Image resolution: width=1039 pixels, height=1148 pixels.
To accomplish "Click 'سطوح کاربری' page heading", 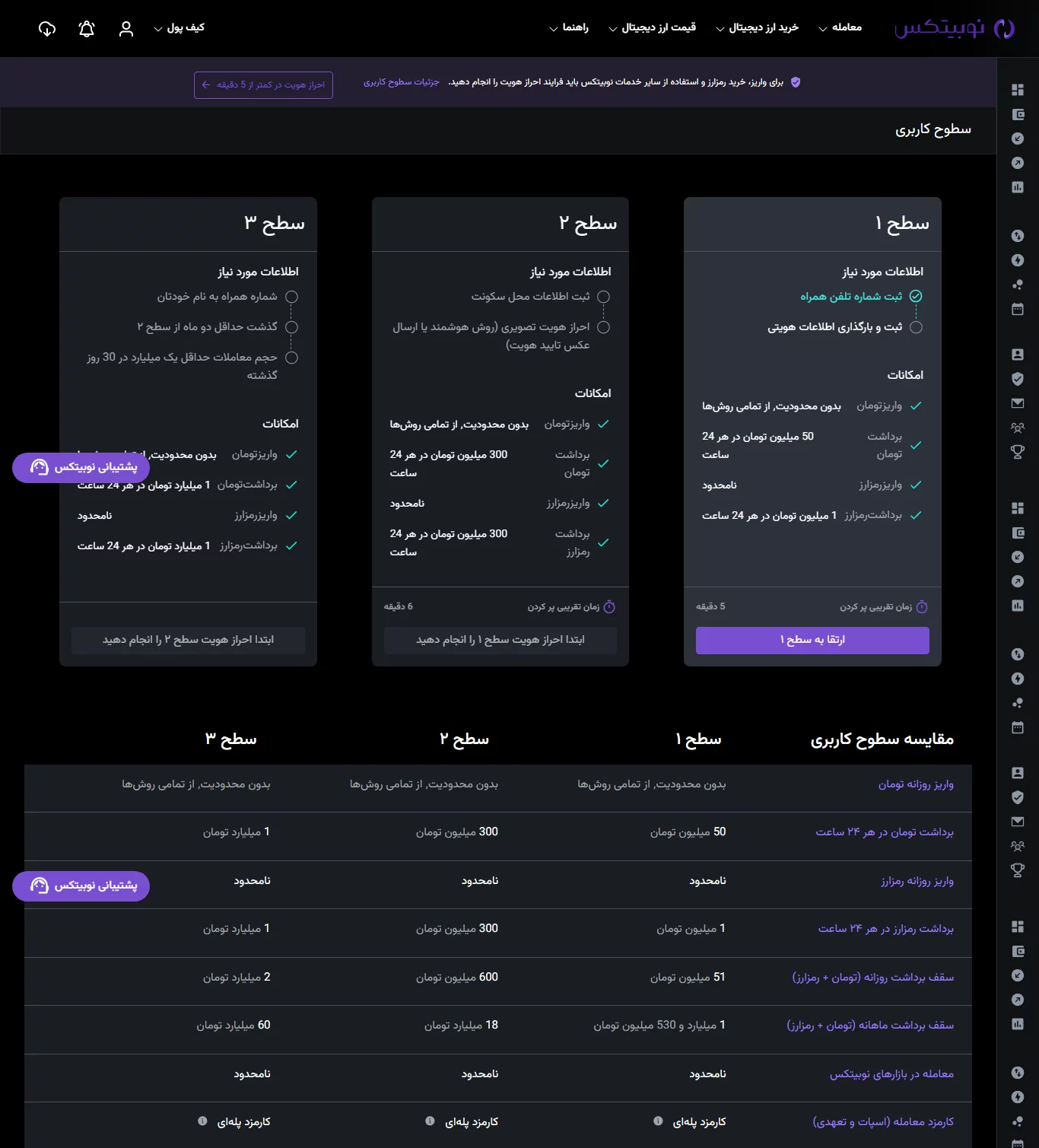I will pos(933,129).
